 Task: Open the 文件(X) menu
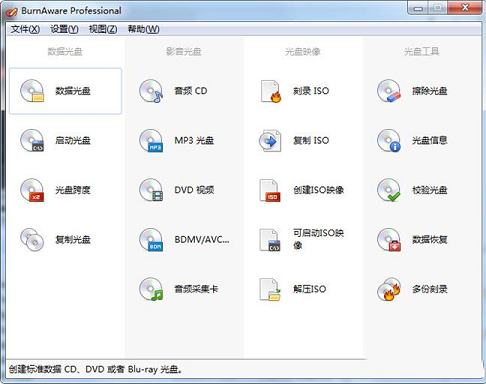pos(25,29)
